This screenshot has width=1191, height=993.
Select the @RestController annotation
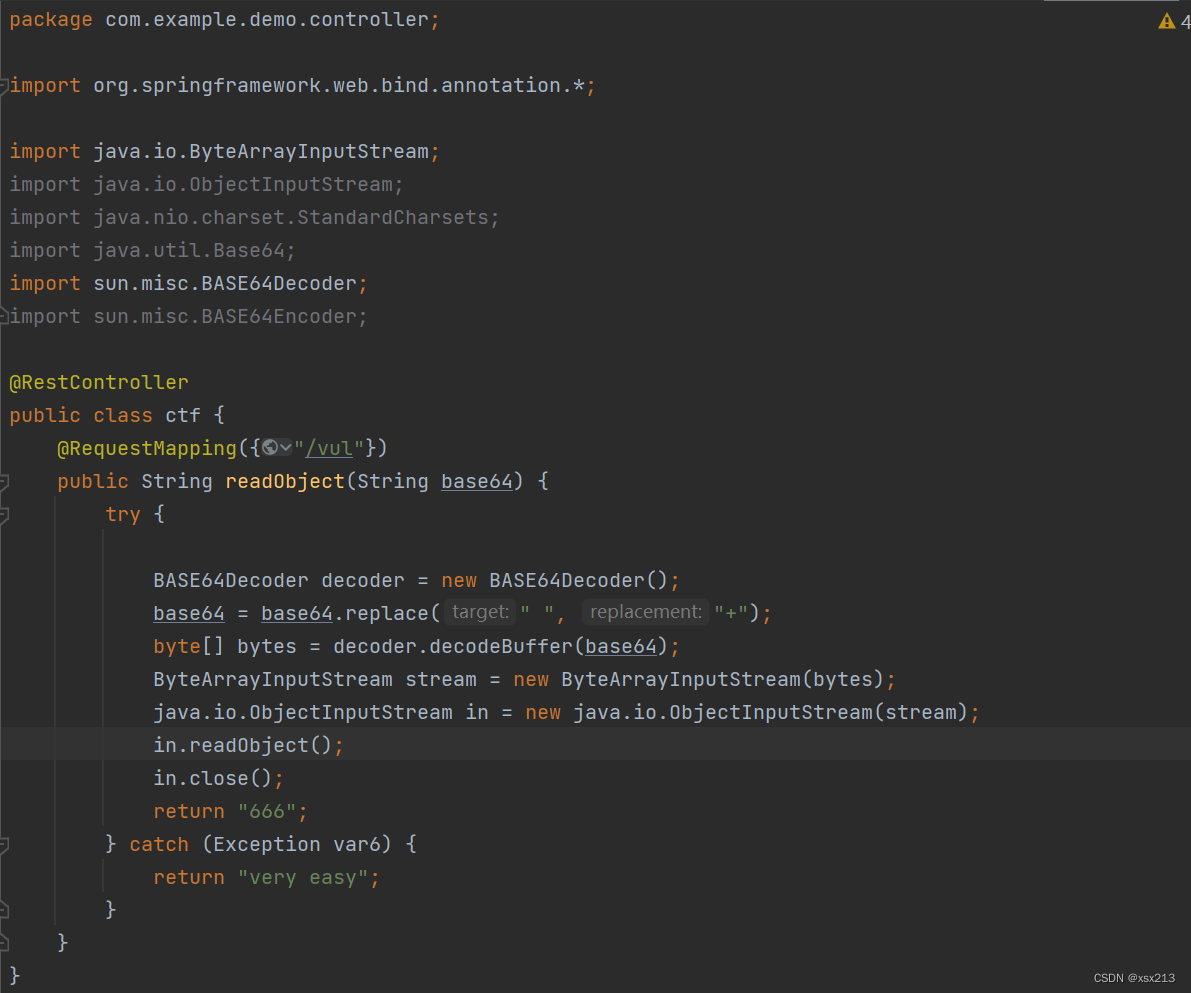point(98,381)
